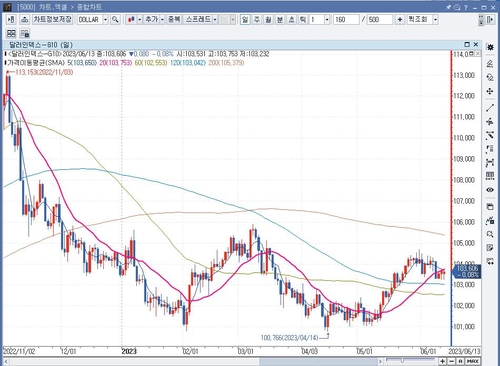Click the toolbar overflow scroll control
500x366 pixels.
point(481,20)
